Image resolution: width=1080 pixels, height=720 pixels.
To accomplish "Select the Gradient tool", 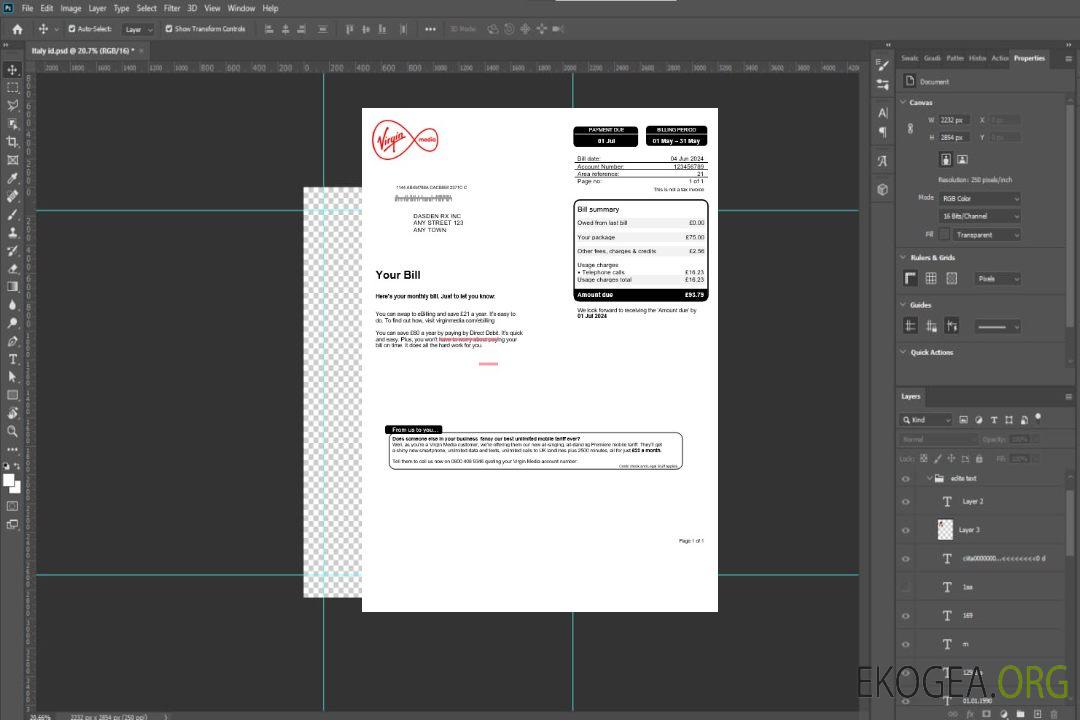I will point(12,287).
